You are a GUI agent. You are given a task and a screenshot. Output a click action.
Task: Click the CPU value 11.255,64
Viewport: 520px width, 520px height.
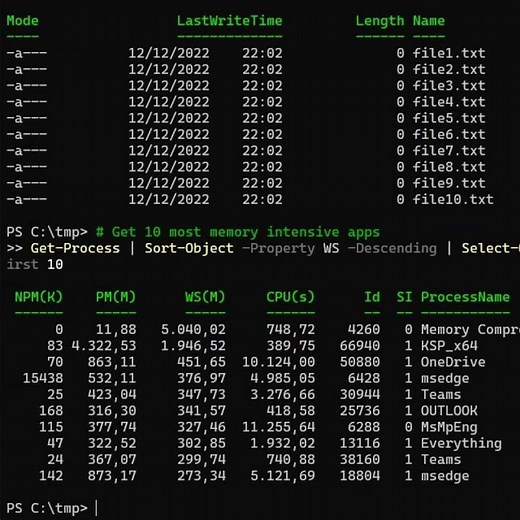pos(278,427)
